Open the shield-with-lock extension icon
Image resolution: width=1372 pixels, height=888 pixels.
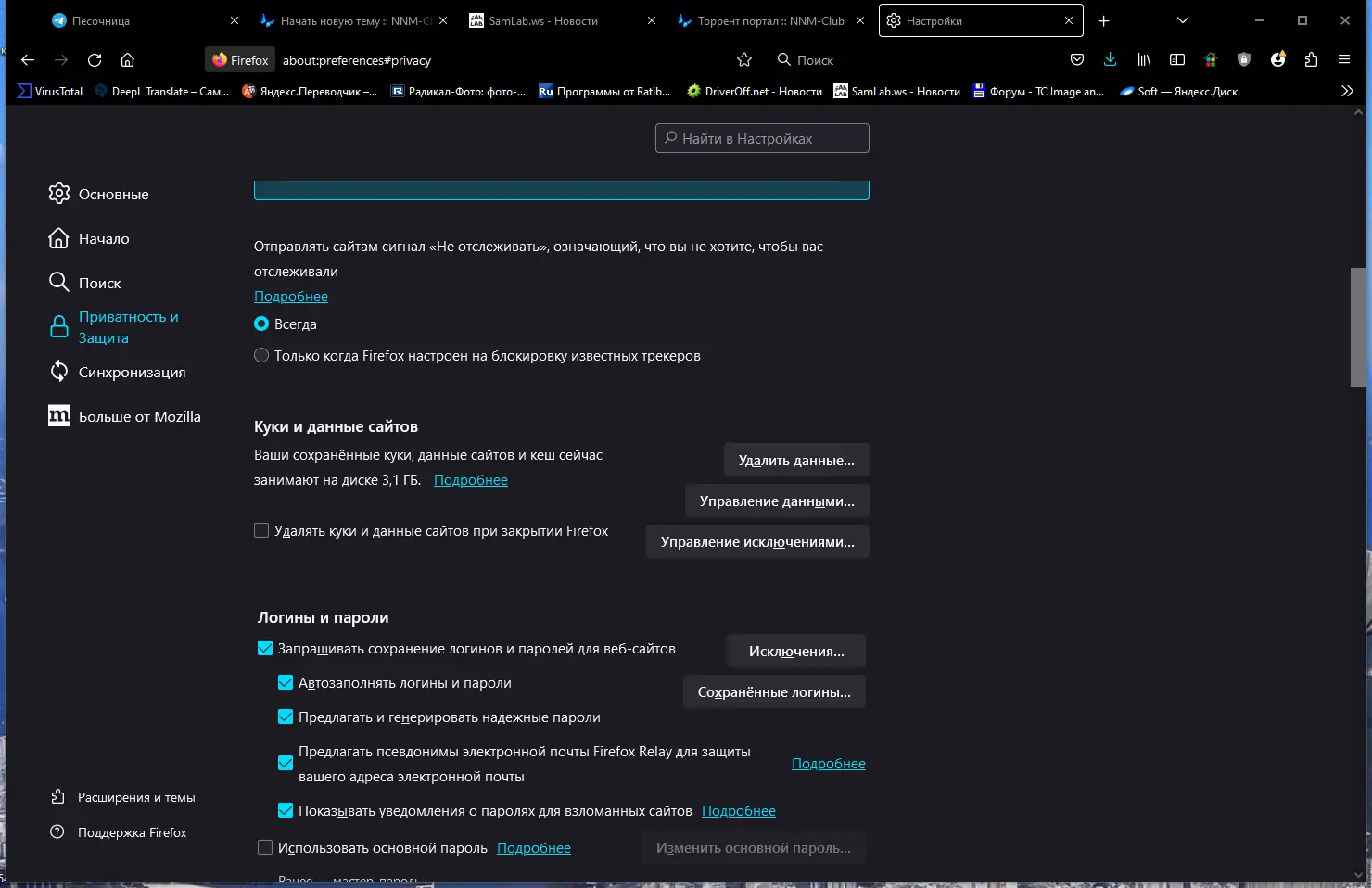tap(1244, 60)
